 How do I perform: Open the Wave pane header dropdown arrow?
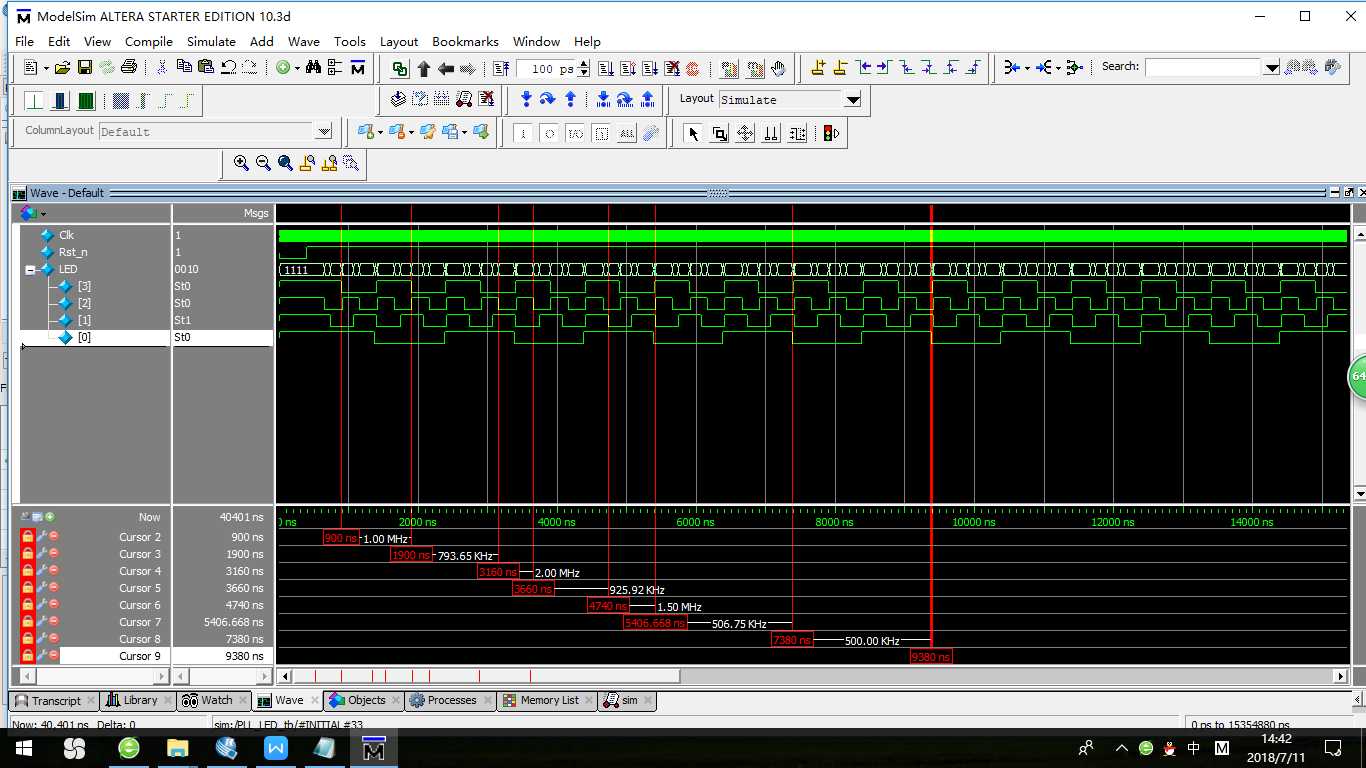(43, 214)
